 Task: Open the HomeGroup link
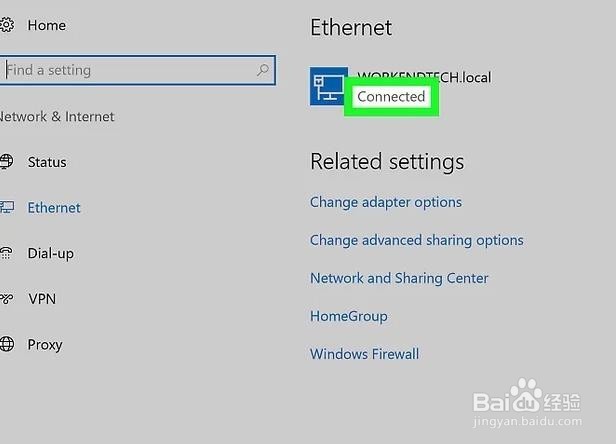click(x=348, y=316)
